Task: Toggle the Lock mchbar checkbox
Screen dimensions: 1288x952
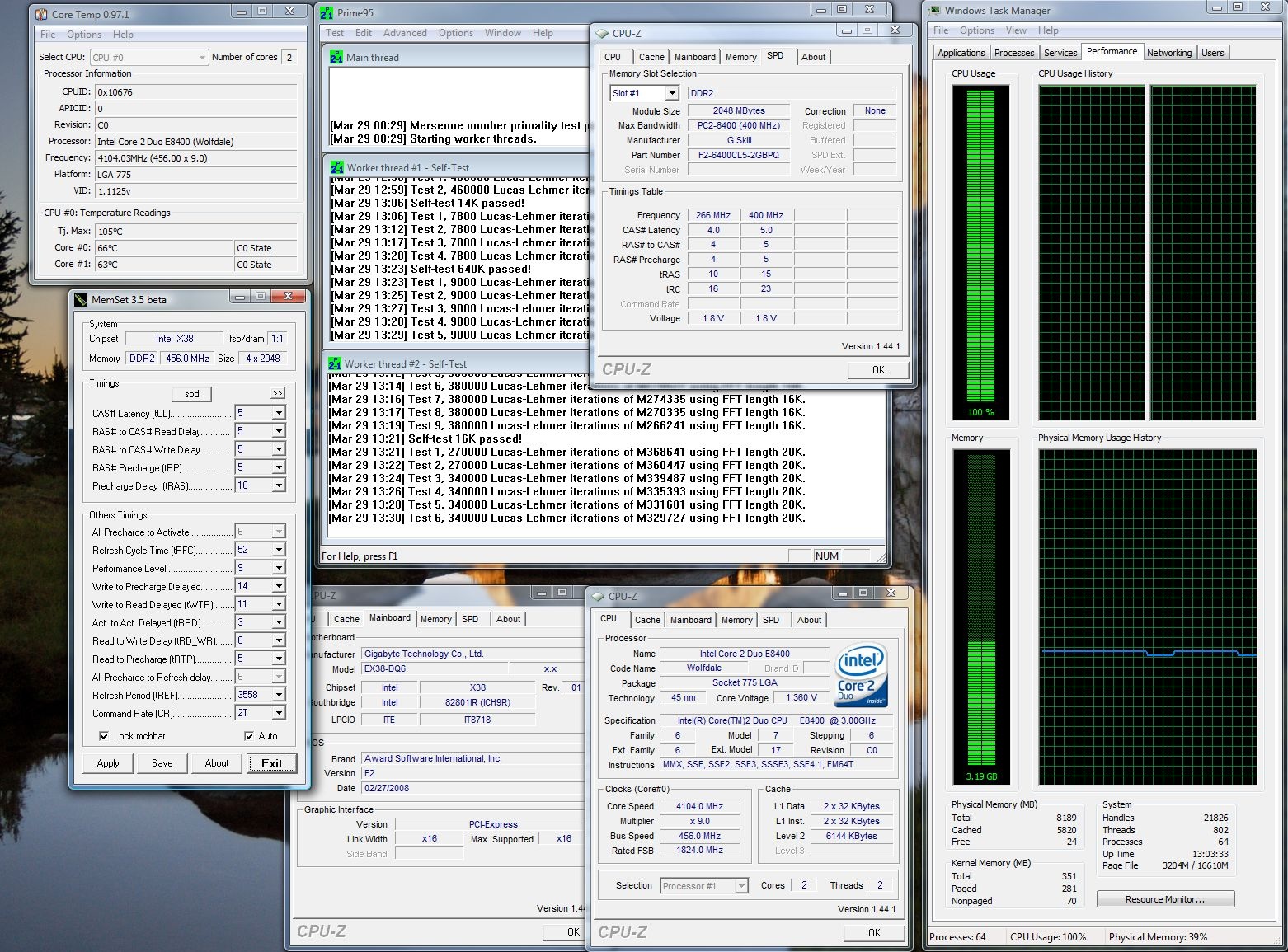Action: tap(104, 736)
